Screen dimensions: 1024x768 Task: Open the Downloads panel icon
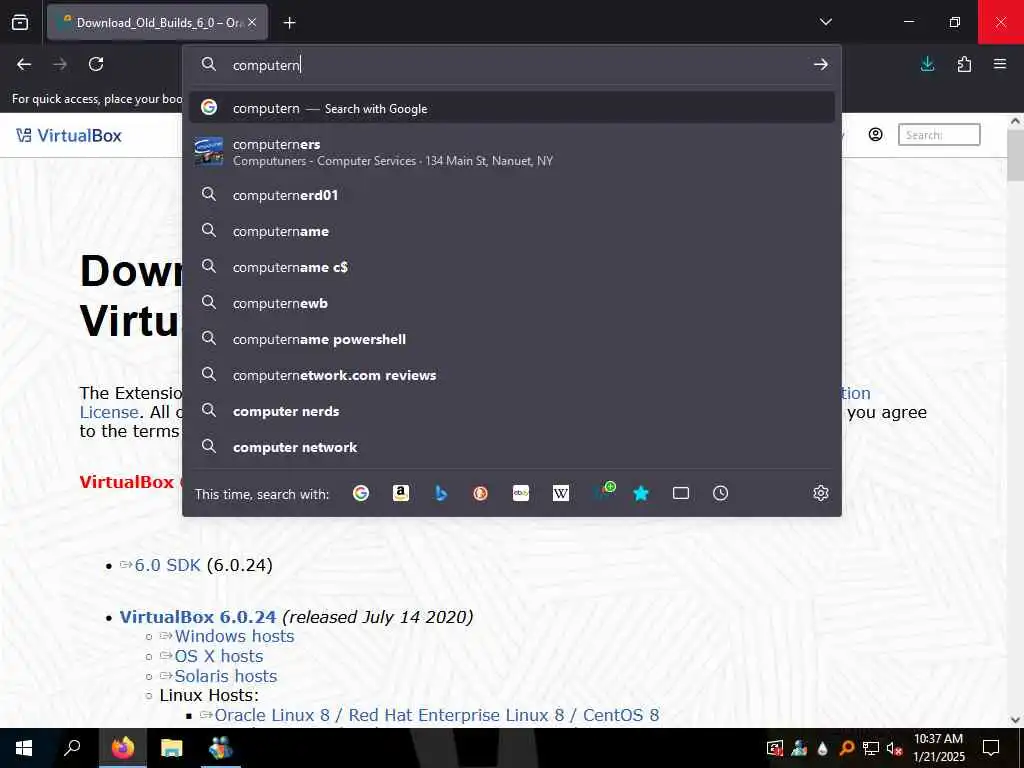pyautogui.click(x=927, y=64)
